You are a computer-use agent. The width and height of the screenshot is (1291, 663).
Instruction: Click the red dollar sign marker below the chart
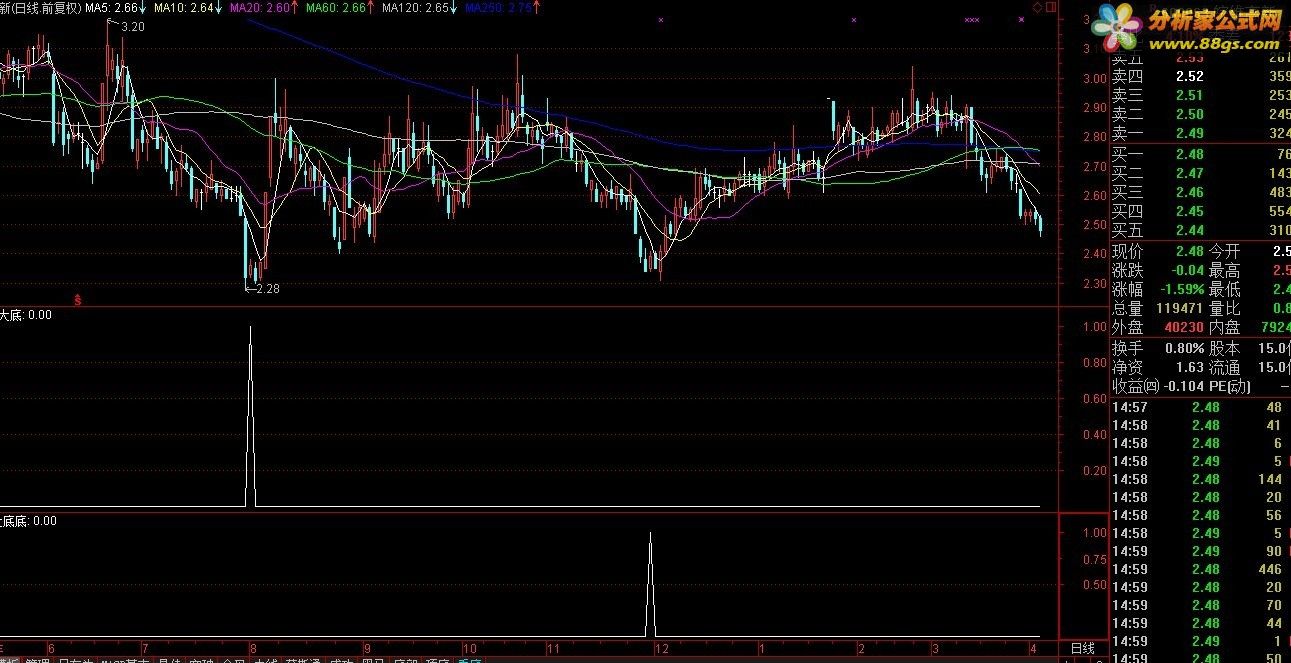point(78,299)
